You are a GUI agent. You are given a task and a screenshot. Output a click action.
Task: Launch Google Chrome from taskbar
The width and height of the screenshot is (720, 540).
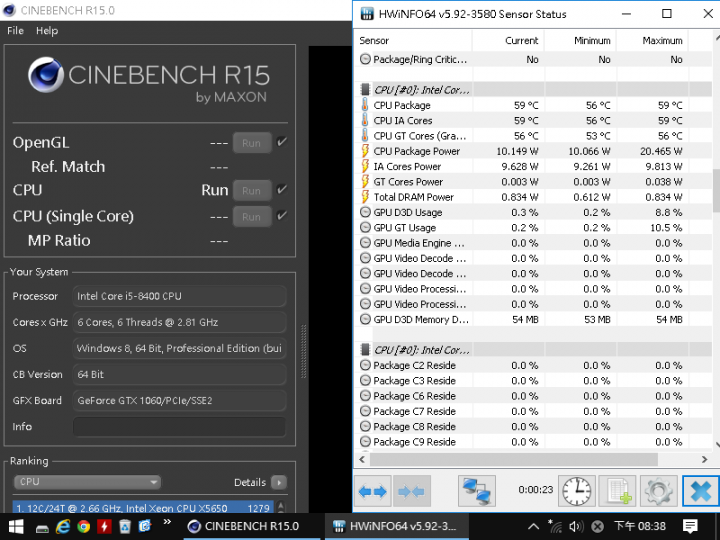84,526
